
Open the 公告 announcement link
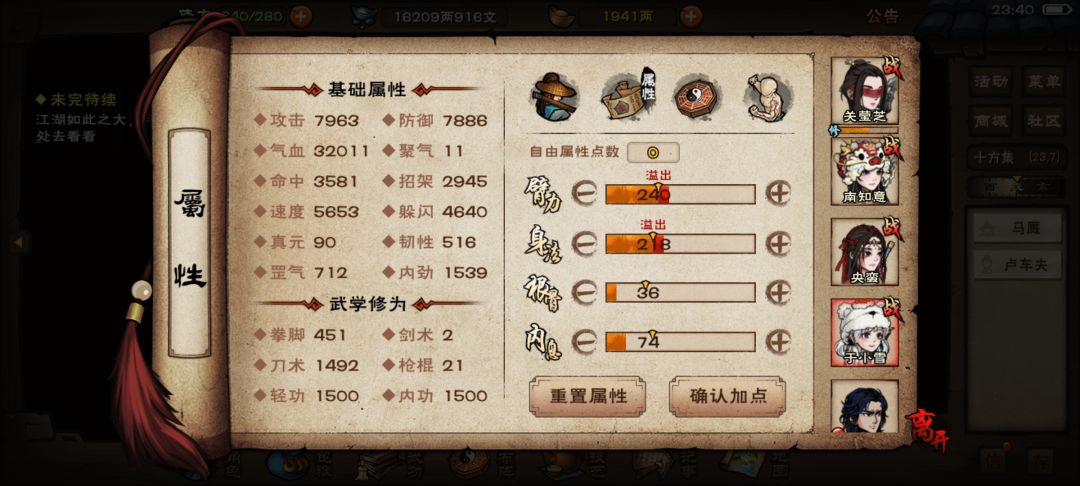[882, 17]
